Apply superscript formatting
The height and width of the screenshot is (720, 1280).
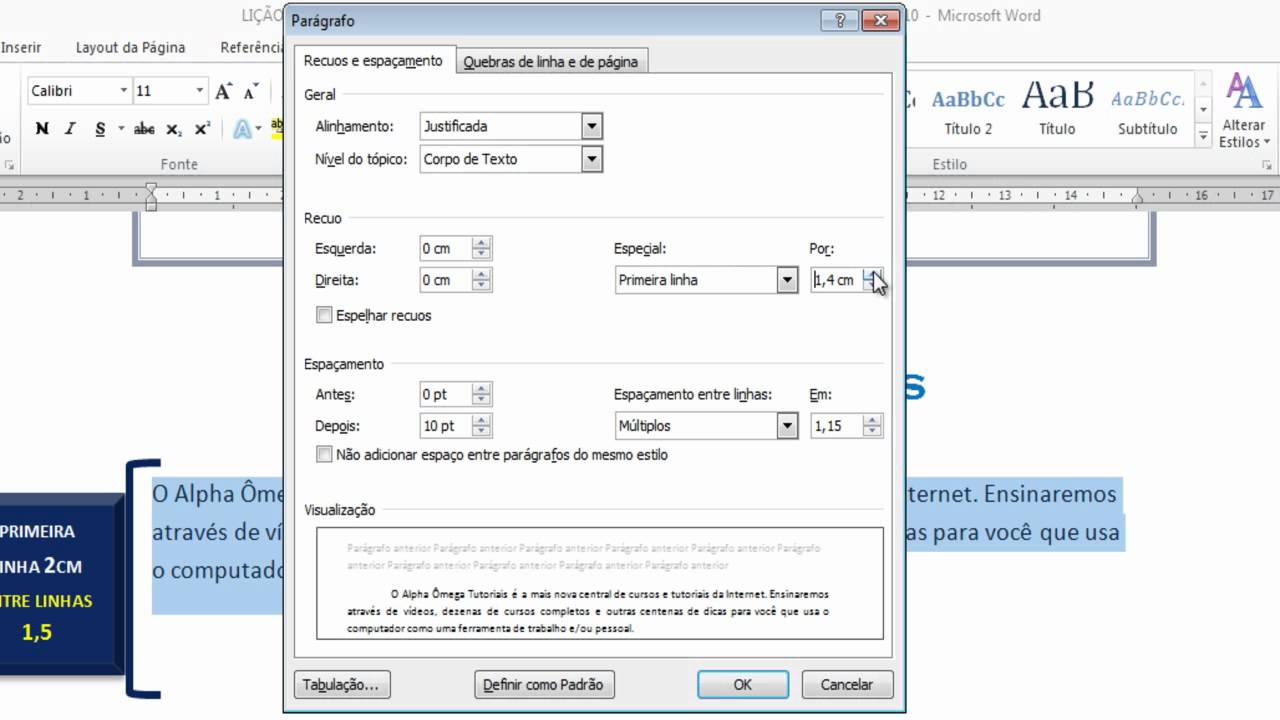coord(202,129)
